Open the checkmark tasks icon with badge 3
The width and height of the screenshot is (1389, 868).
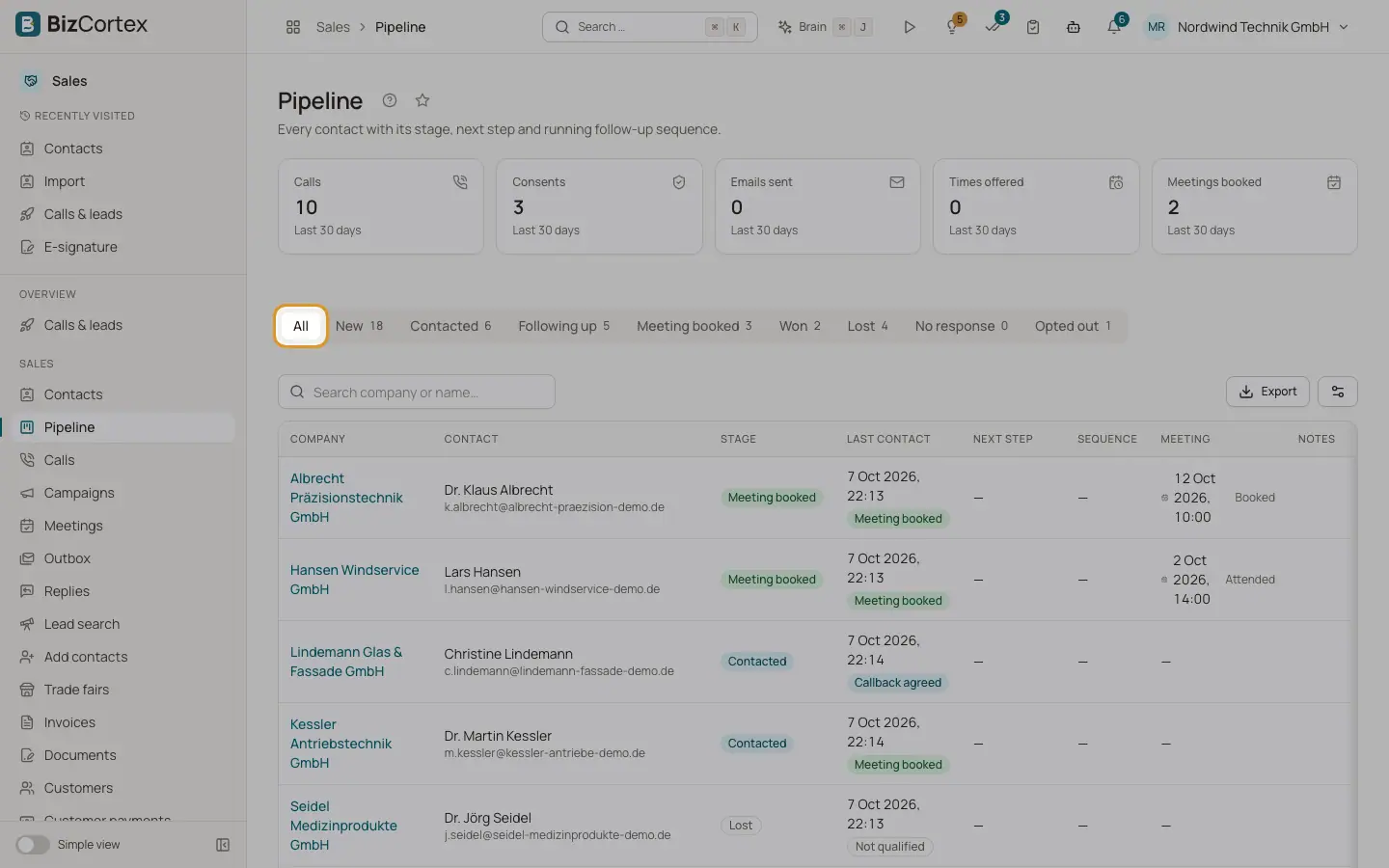(x=993, y=27)
